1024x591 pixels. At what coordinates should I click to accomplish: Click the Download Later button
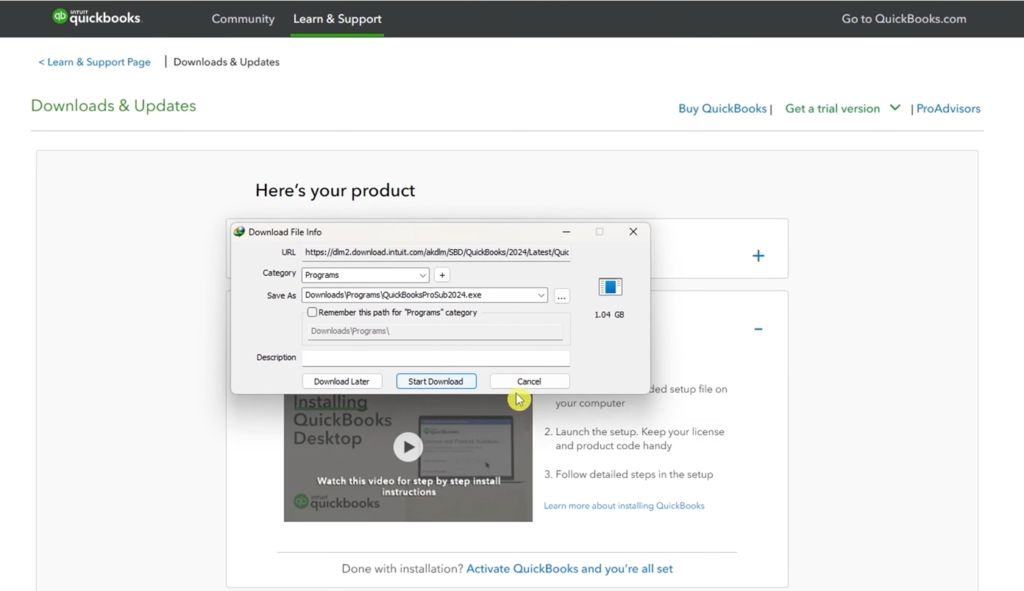pos(342,381)
